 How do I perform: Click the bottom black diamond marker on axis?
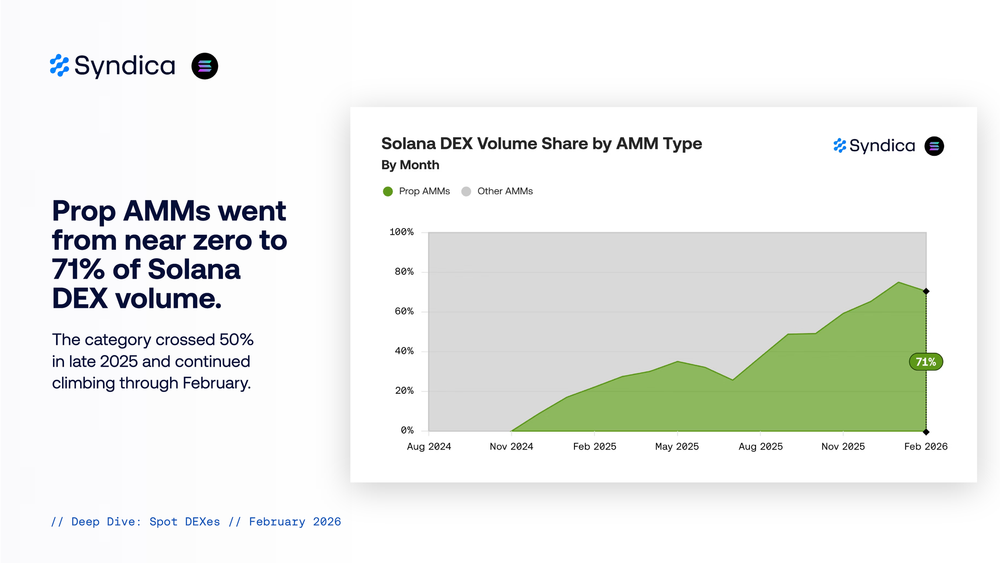pyautogui.click(x=926, y=431)
